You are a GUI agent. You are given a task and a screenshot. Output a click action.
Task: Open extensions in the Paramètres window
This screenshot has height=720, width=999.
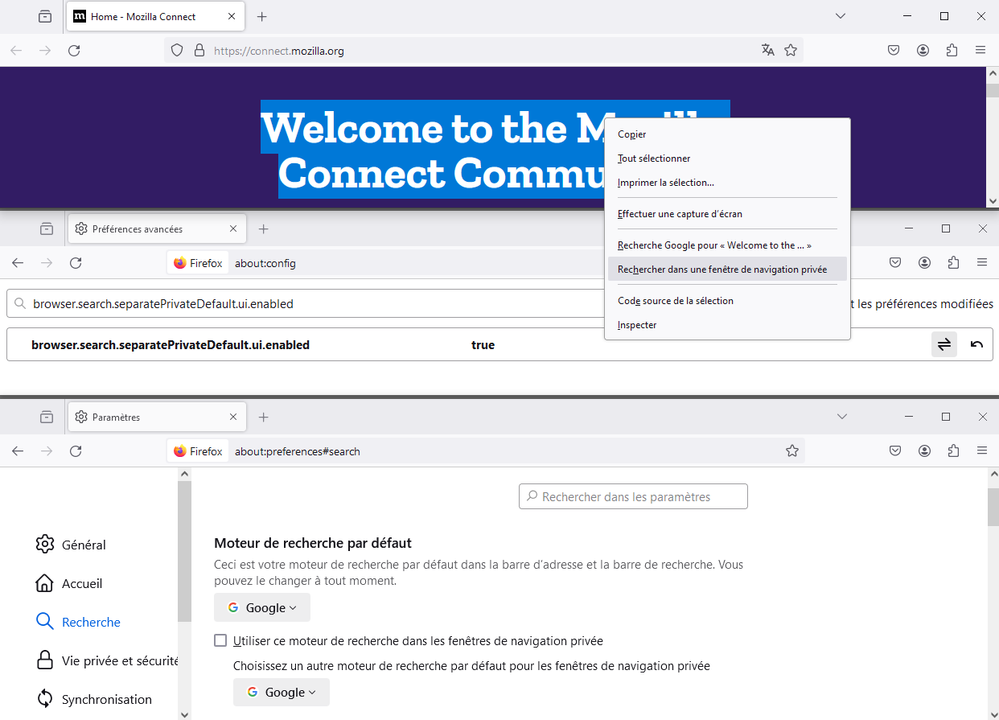click(953, 451)
